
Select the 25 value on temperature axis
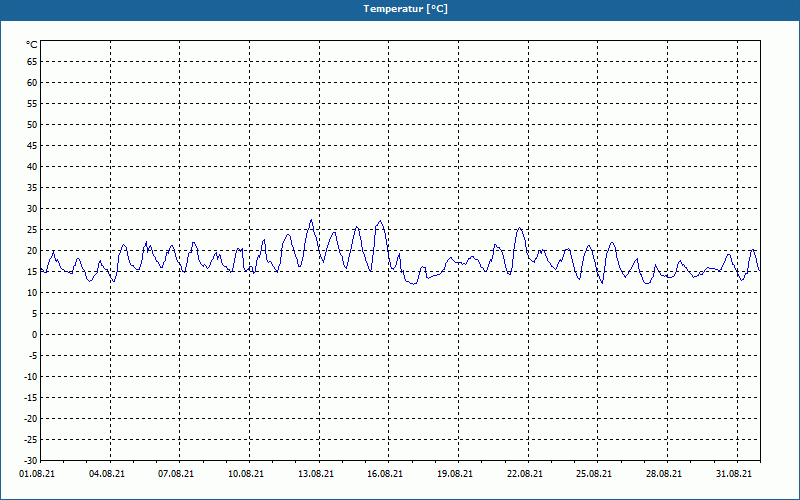[32, 230]
